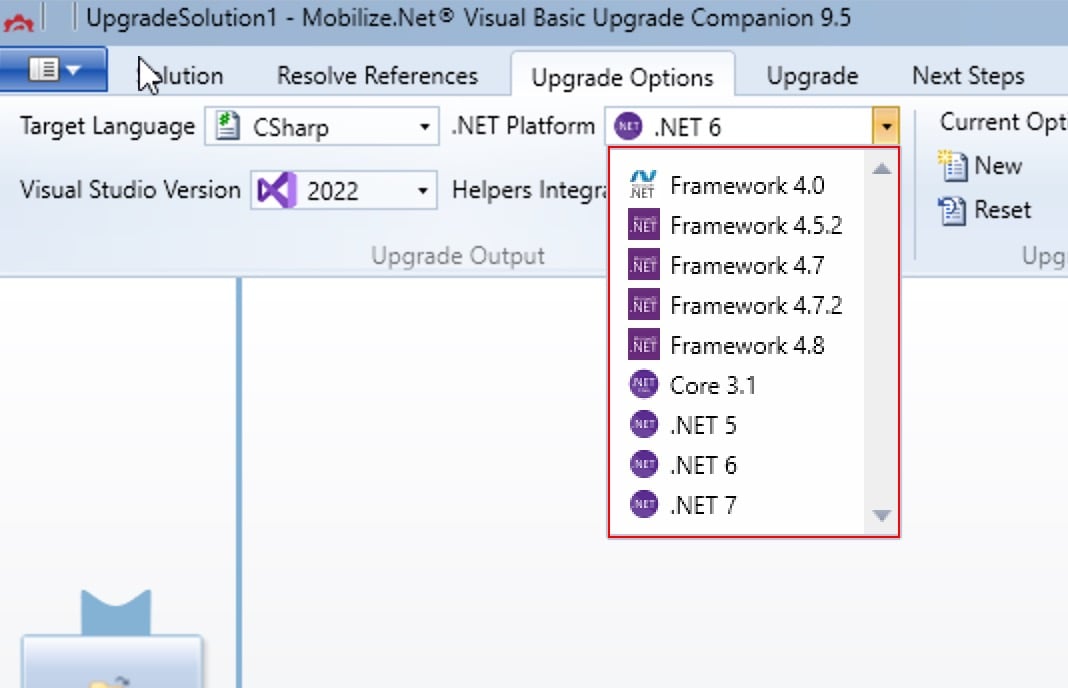Click the Core 3.1 platform icon
Image resolution: width=1068 pixels, height=688 pixels.
click(x=644, y=384)
